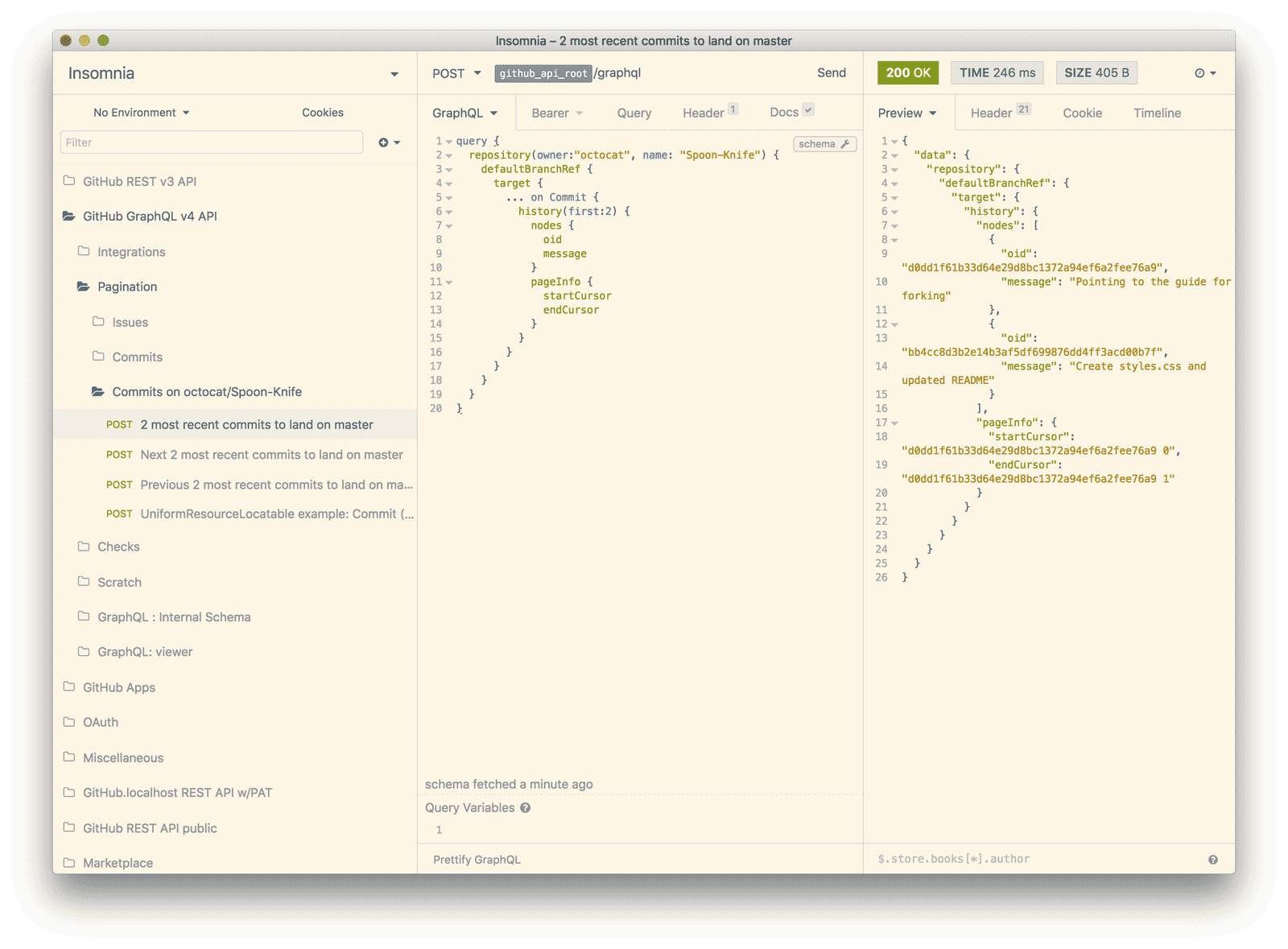The height and width of the screenshot is (949, 1288).
Task: Fold the pageInfo object at response line 17
Action: [894, 423]
